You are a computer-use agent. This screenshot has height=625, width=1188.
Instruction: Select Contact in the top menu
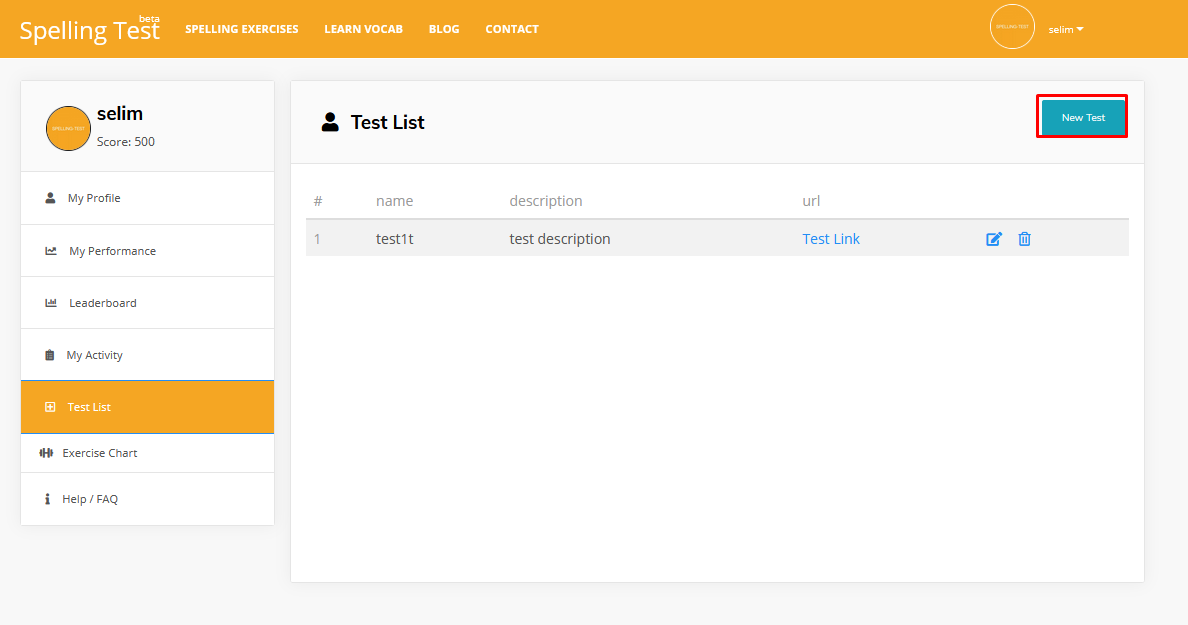coord(512,29)
